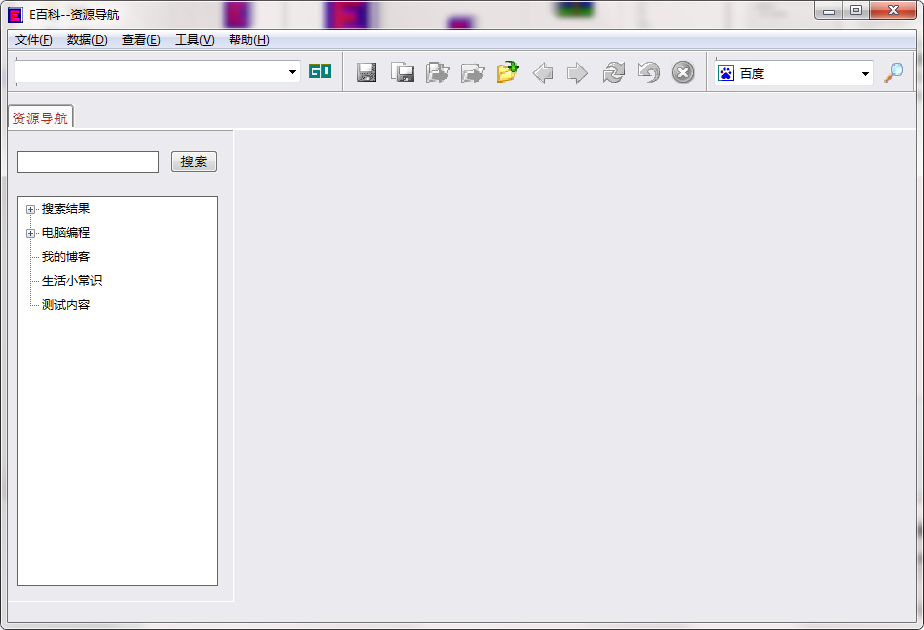Click the grey single-folder arrow icon
Image resolution: width=924 pixels, height=630 pixels.
[x=473, y=73]
